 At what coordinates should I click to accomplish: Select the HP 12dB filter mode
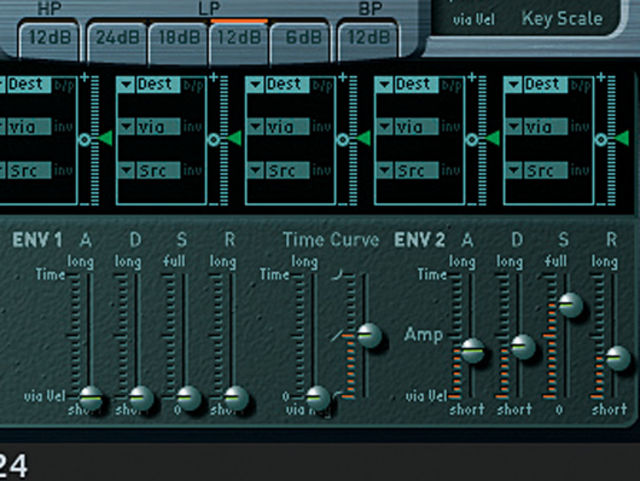tap(49, 41)
